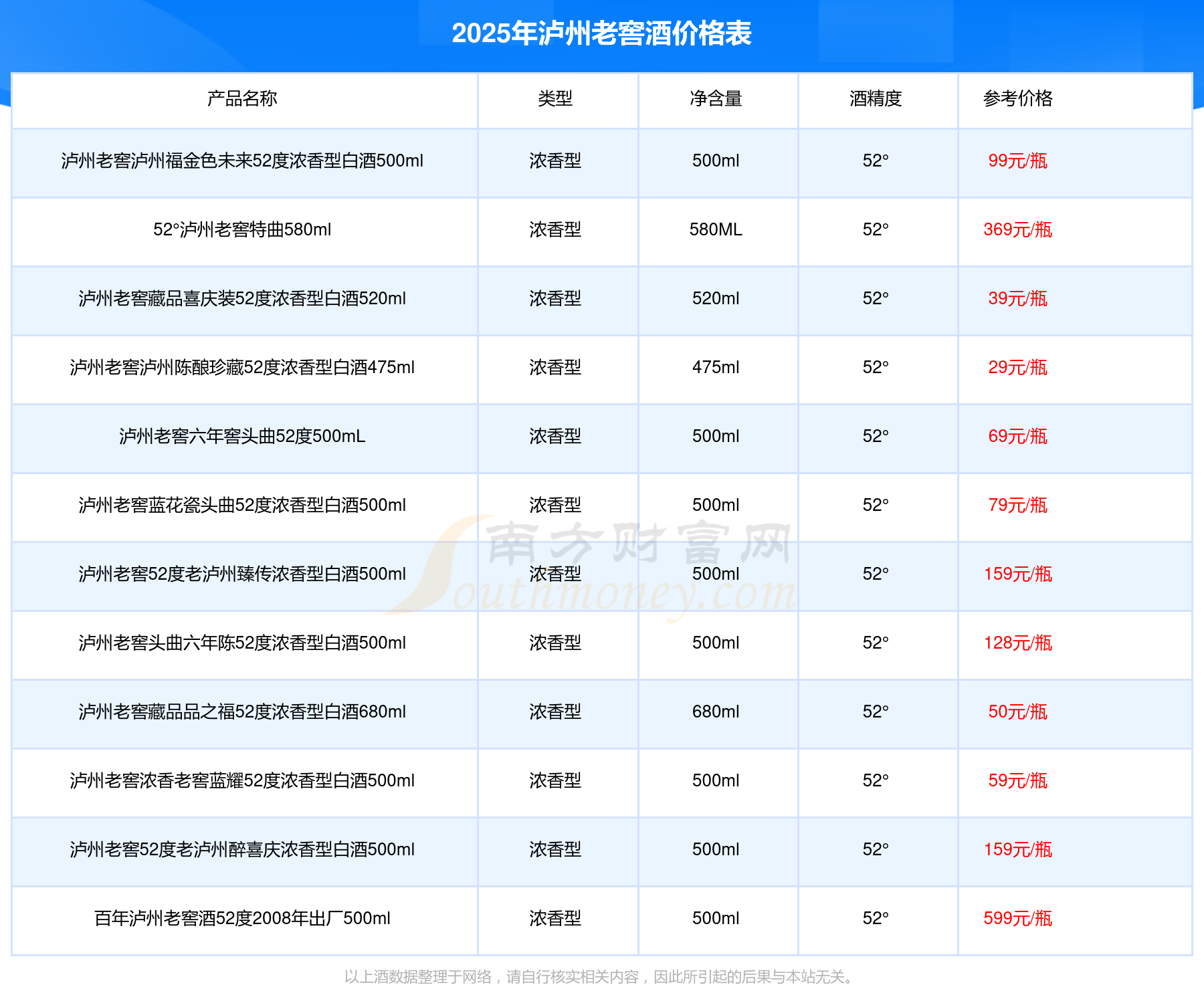Click product name "泸州老窖52度老泸州醉喜庆浓香型白酒500ml"
The height and width of the screenshot is (987, 1204).
pyautogui.click(x=242, y=850)
